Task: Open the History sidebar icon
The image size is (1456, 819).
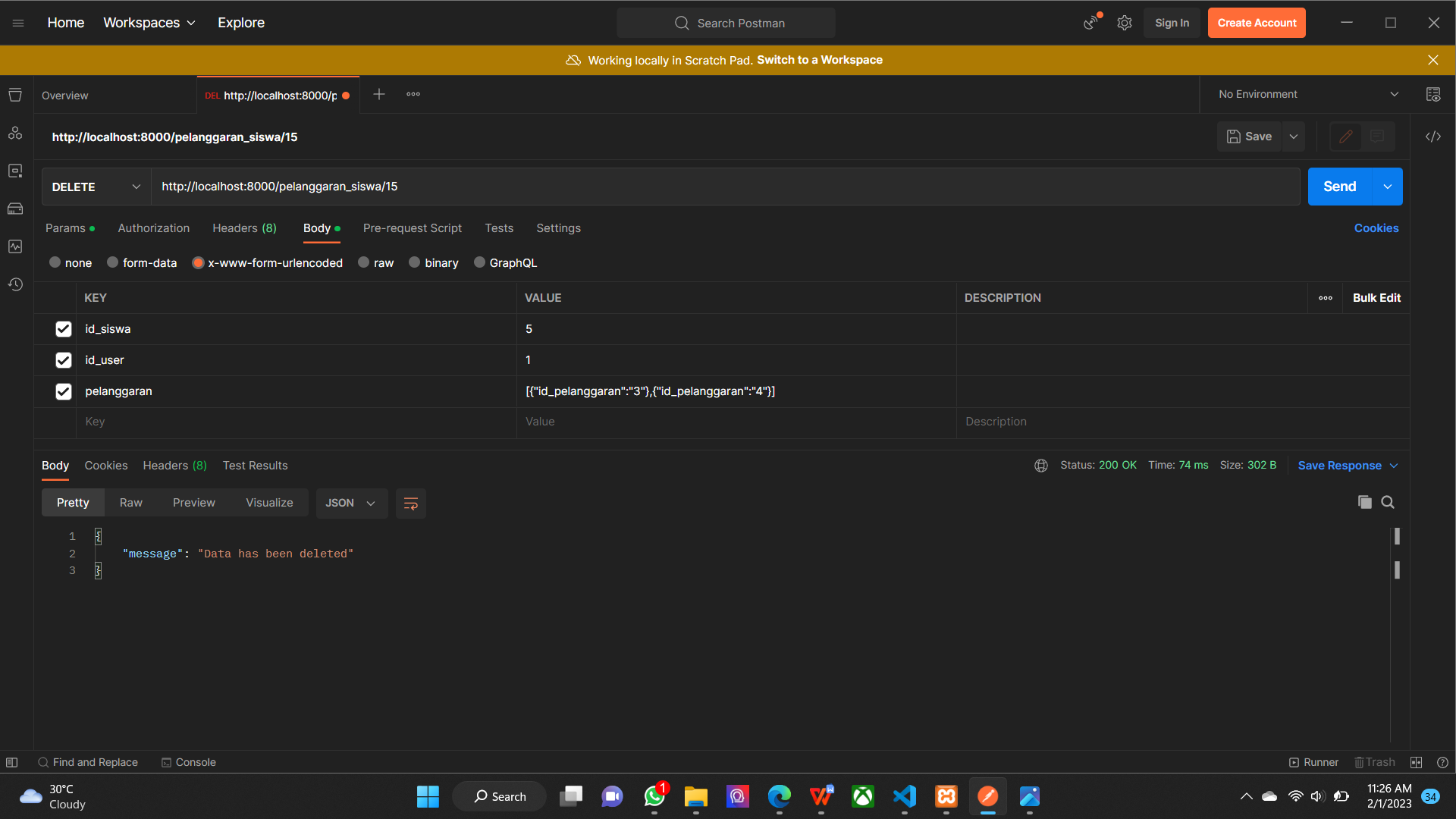Action: coord(15,284)
